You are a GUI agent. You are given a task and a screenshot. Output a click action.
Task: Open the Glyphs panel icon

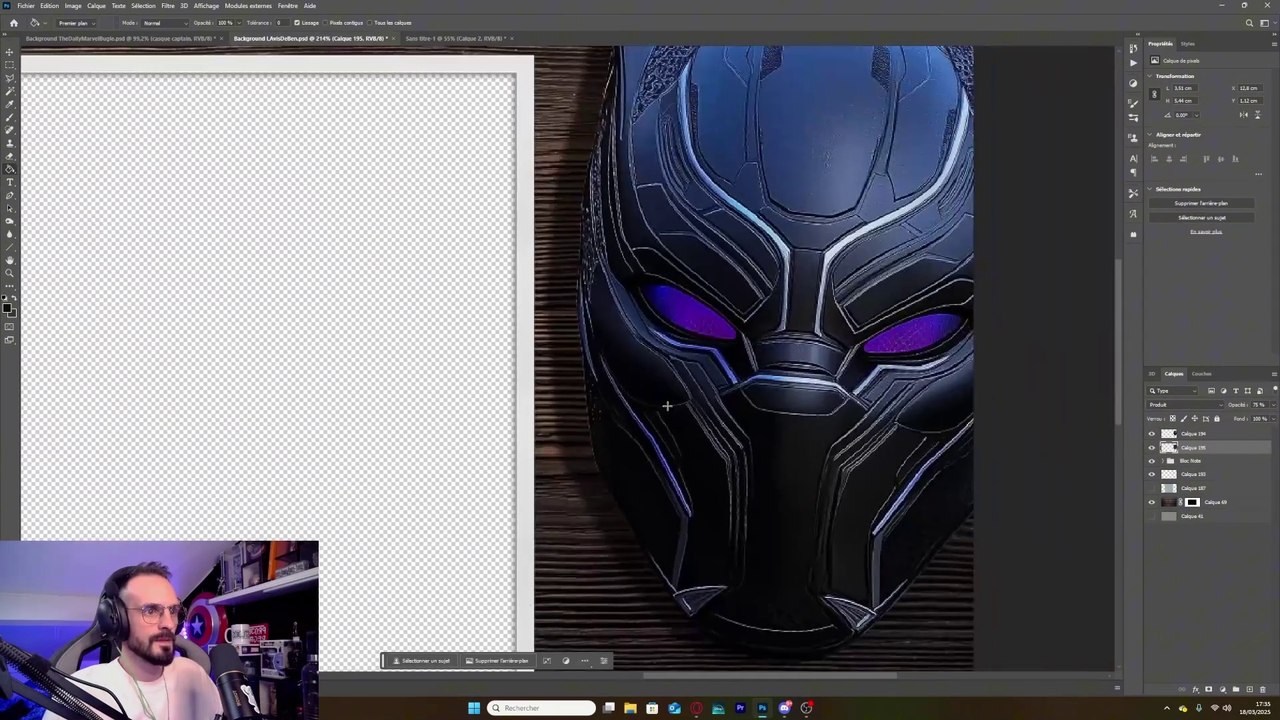[x=1133, y=214]
